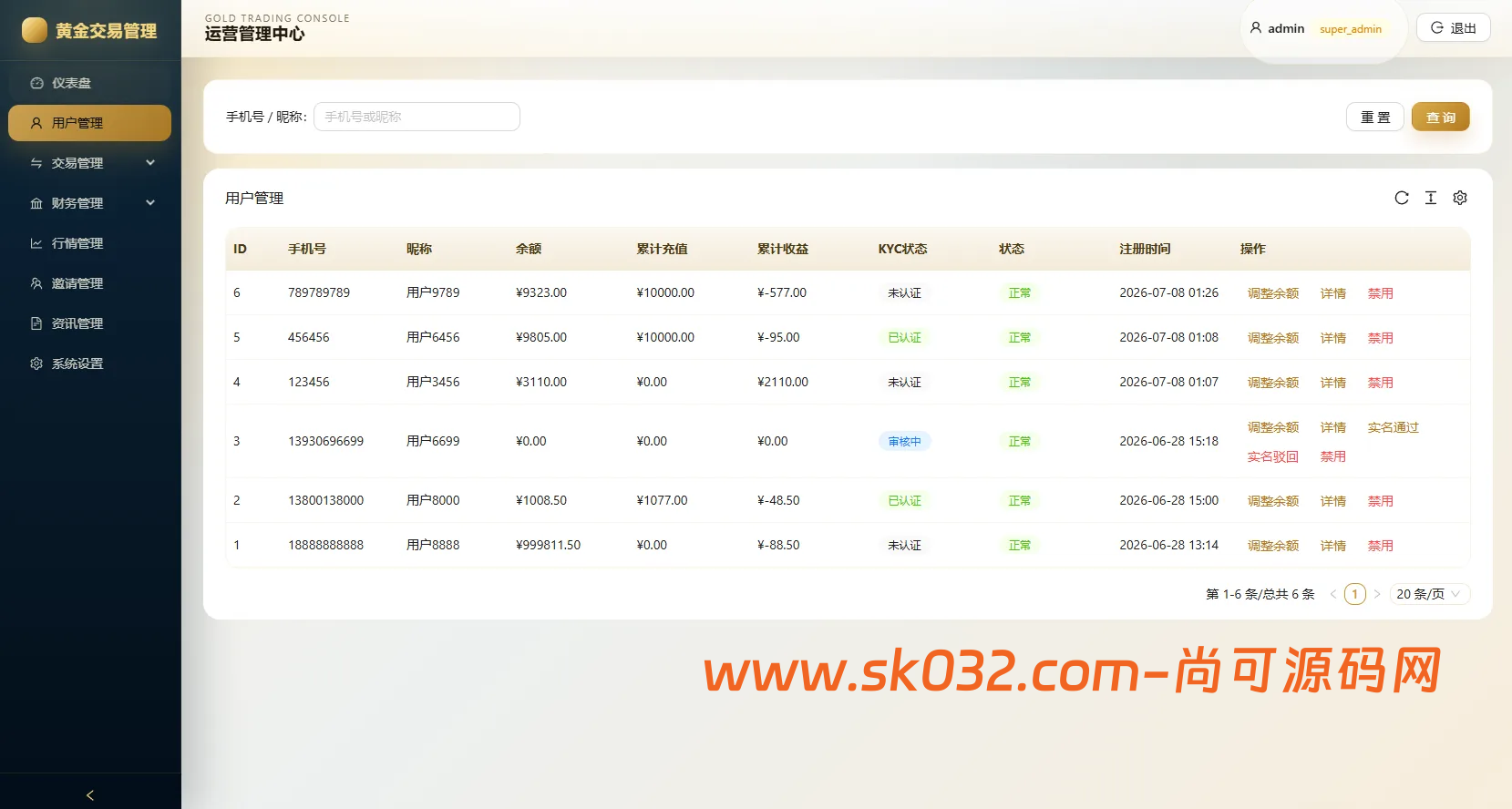
Task: Collapse the sidebar with the bottom arrow
Action: 89,794
